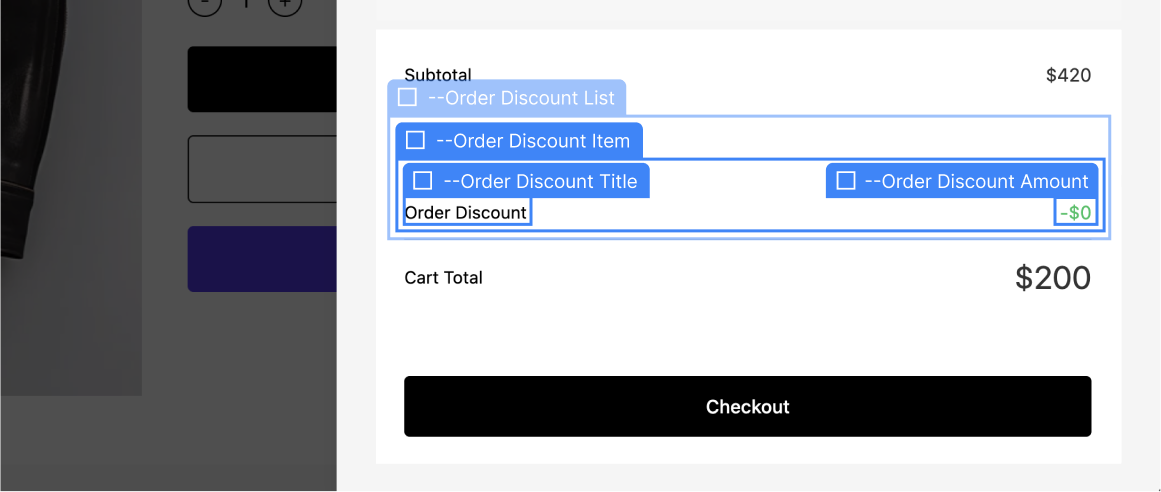Click the Order Discount Amount square icon
This screenshot has width=1161, height=492.
(846, 180)
